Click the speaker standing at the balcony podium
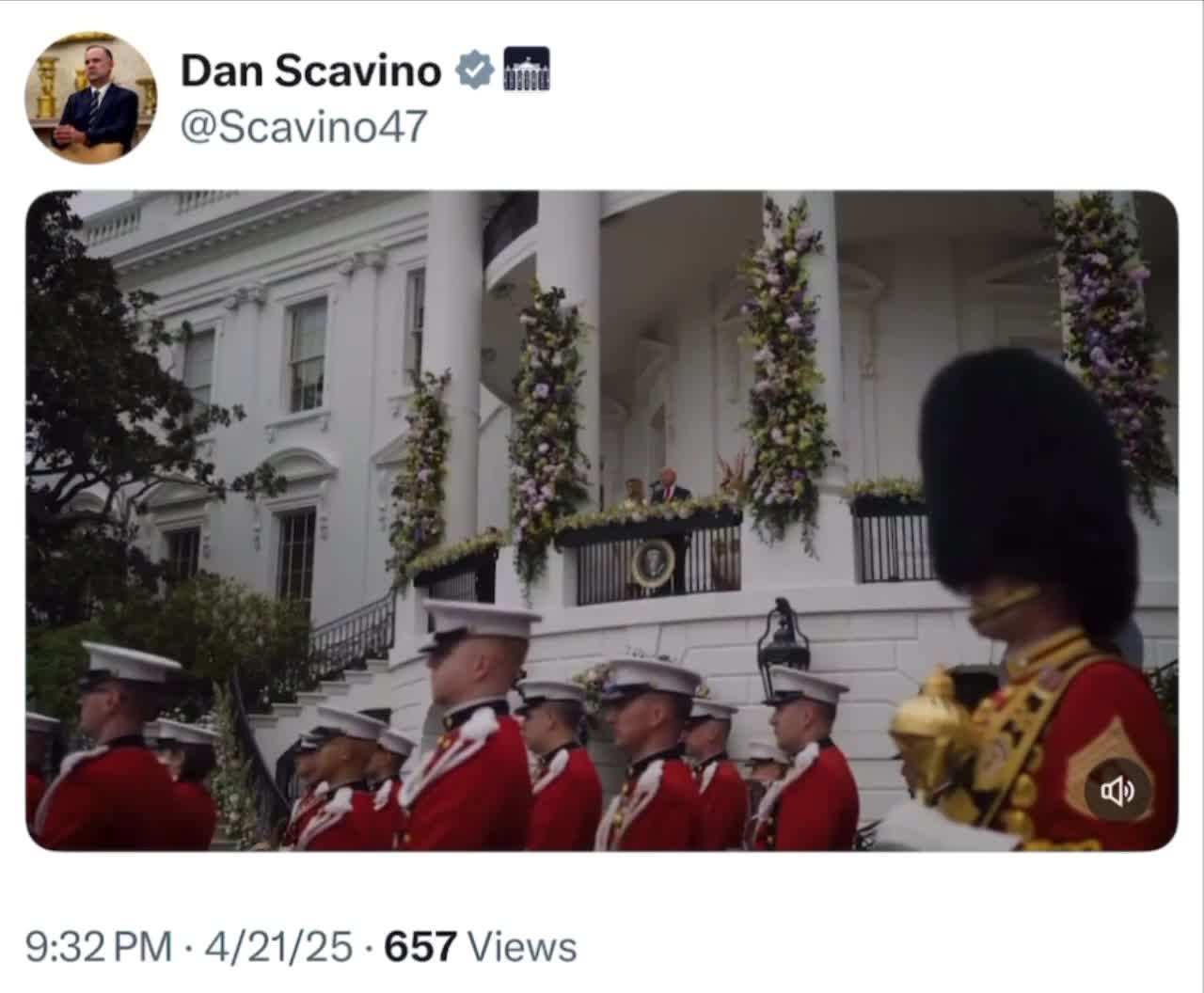Image resolution: width=1204 pixels, height=993 pixels. (x=670, y=485)
